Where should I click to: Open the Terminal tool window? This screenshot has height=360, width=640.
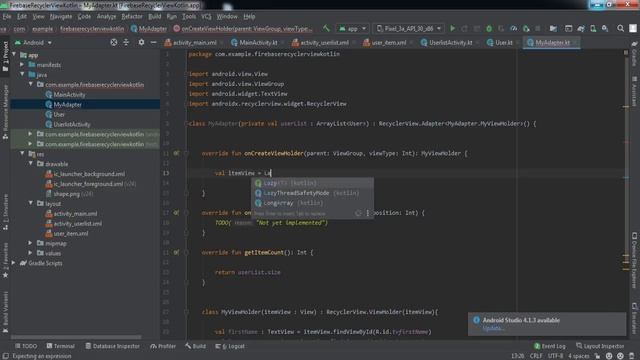point(60,346)
